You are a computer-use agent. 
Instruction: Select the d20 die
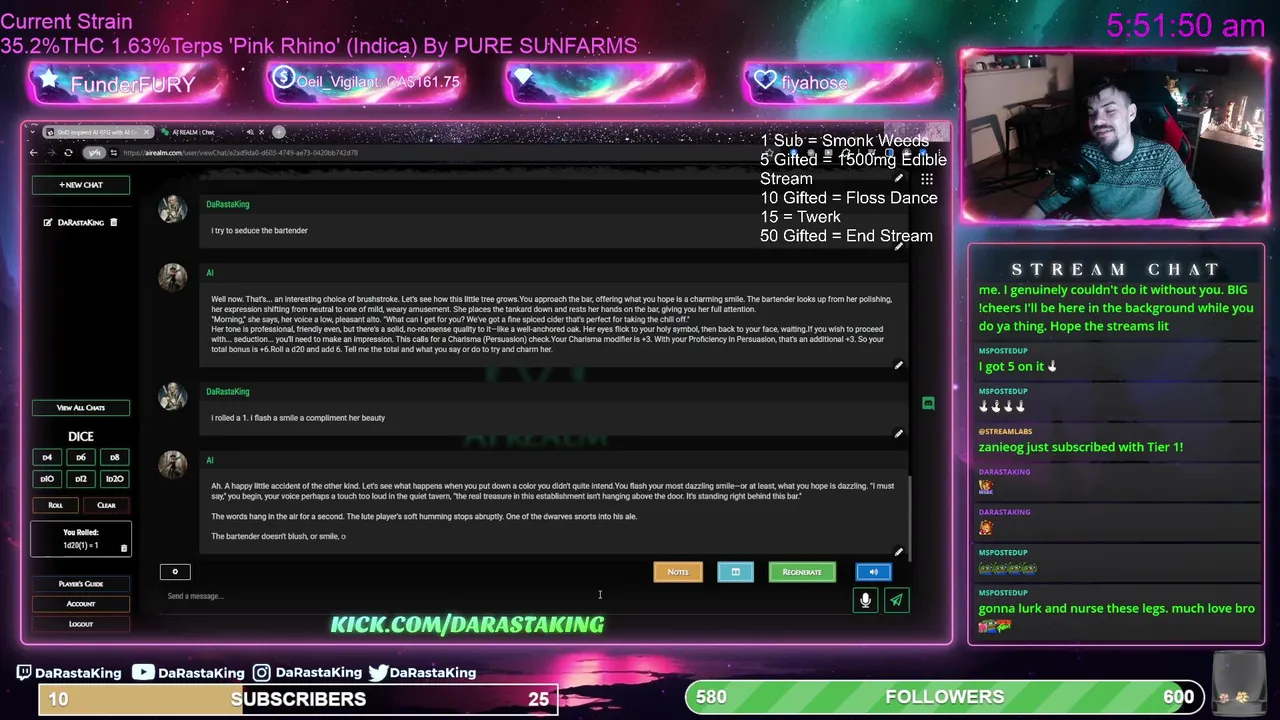(114, 479)
